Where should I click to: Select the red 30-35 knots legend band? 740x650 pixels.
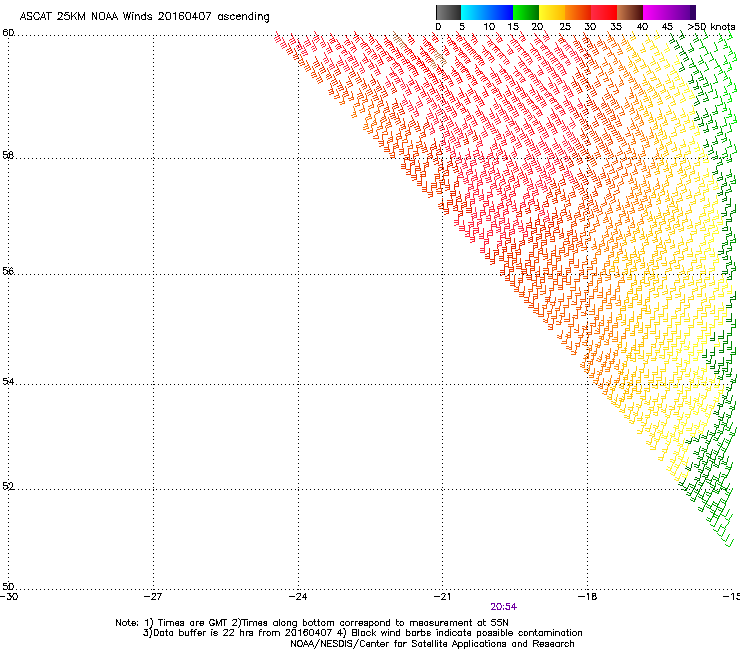pos(604,12)
